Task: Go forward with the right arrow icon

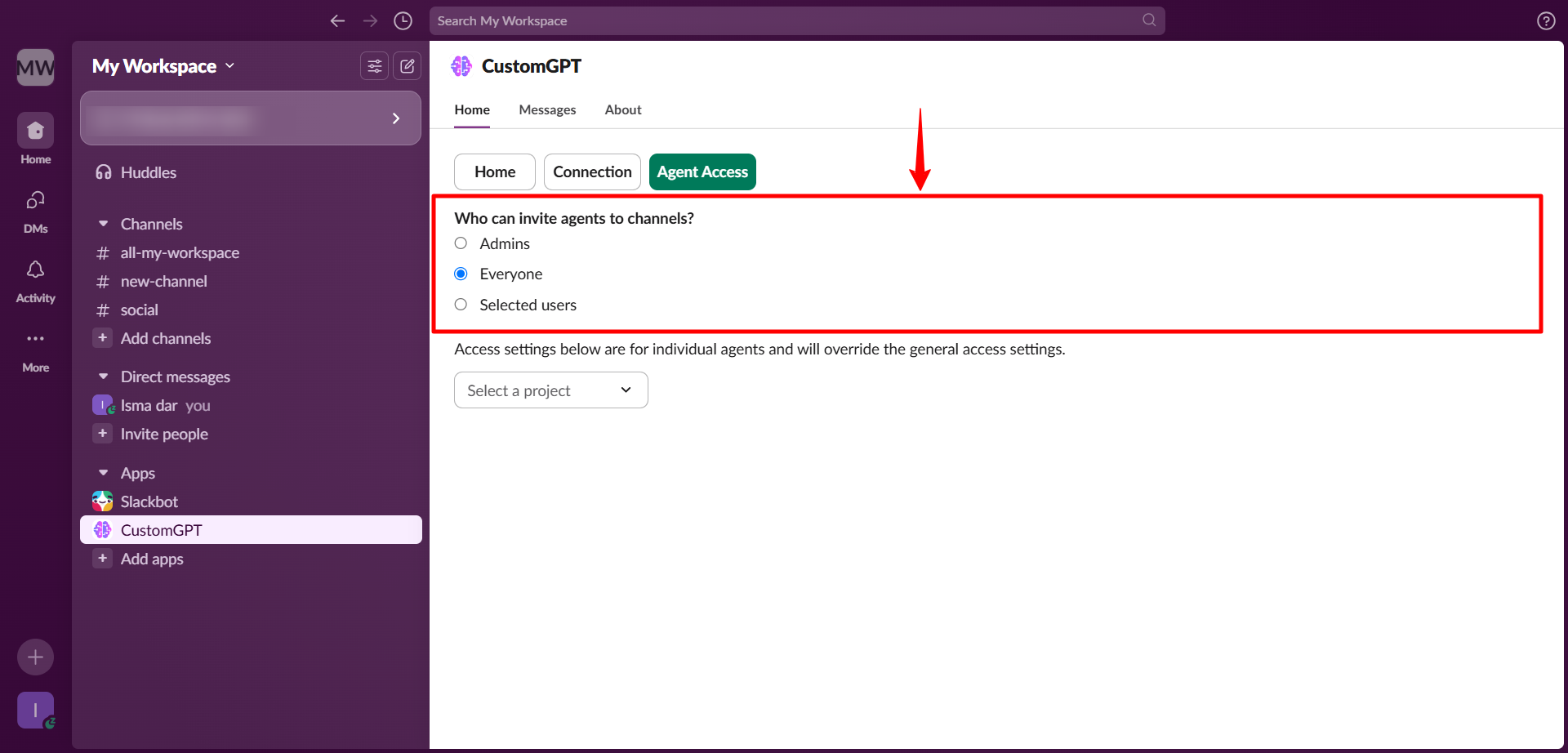Action: click(370, 21)
